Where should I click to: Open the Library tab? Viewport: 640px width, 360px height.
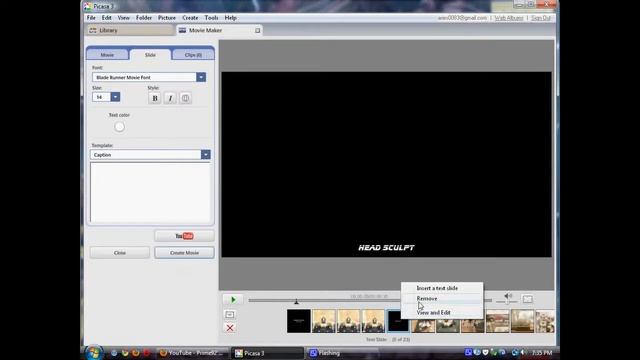coord(130,30)
